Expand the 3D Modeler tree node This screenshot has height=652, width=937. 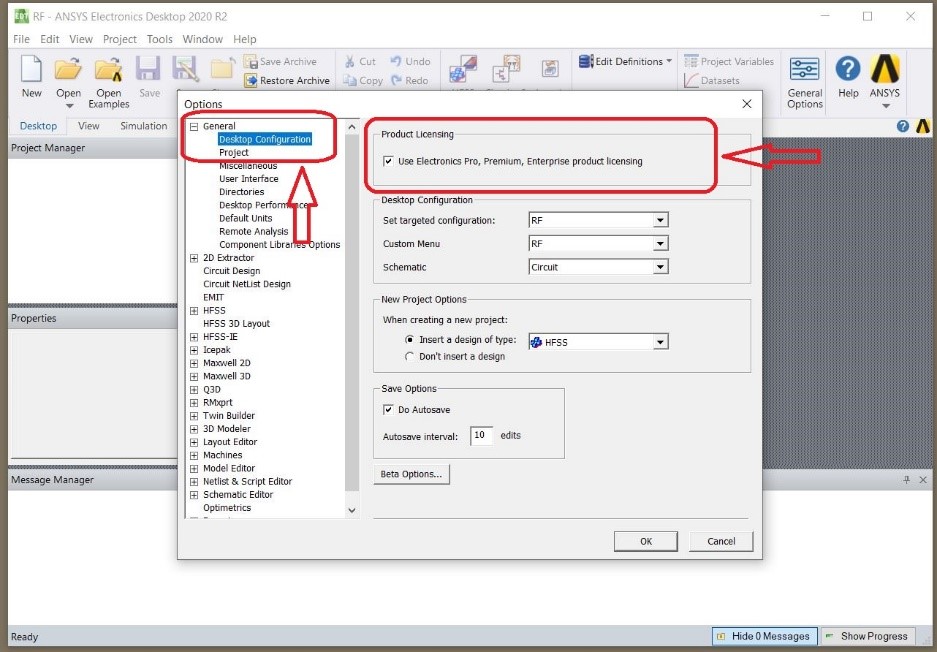[194, 429]
